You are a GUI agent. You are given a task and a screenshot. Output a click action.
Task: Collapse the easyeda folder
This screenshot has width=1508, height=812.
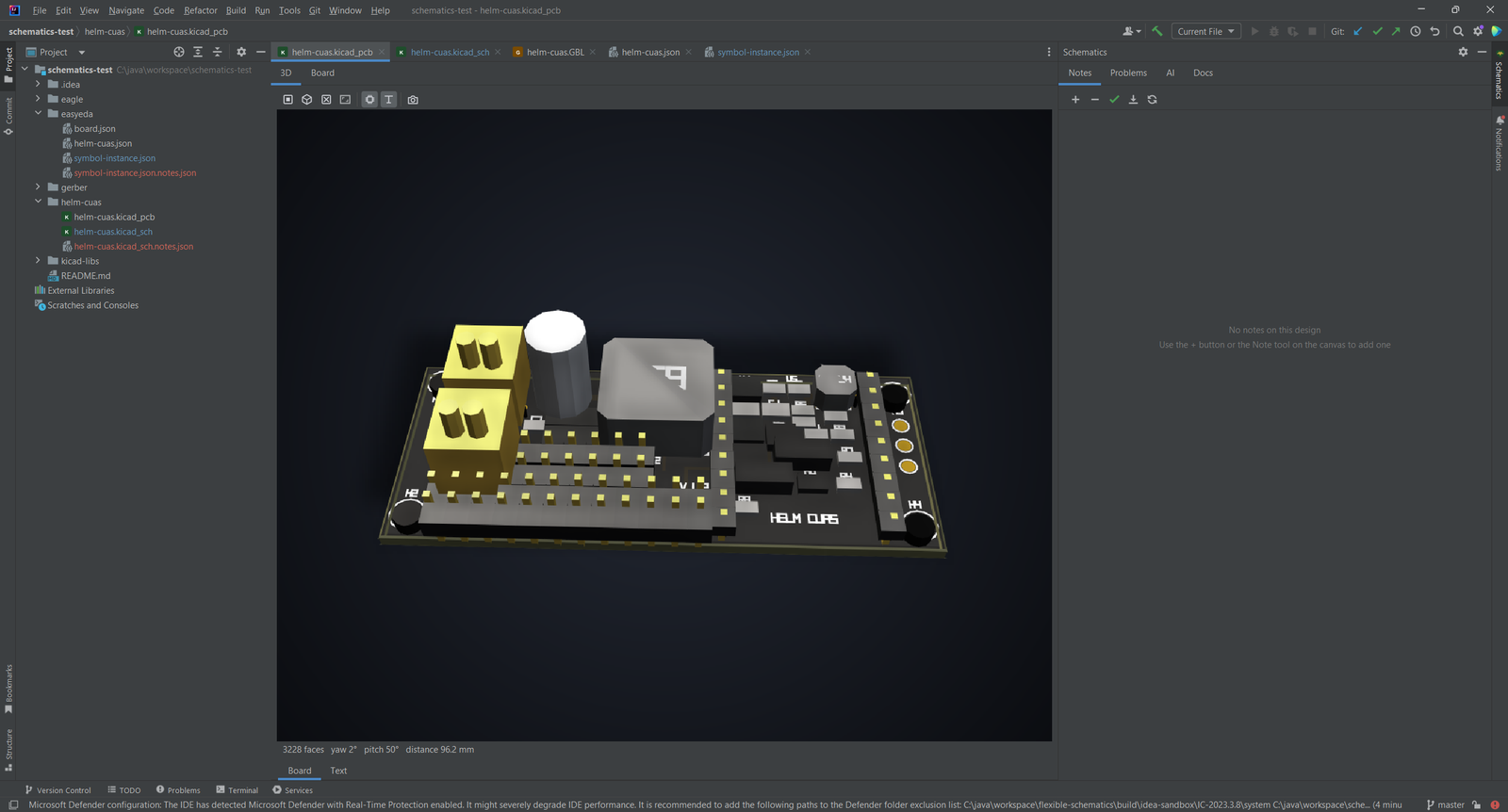click(x=39, y=114)
